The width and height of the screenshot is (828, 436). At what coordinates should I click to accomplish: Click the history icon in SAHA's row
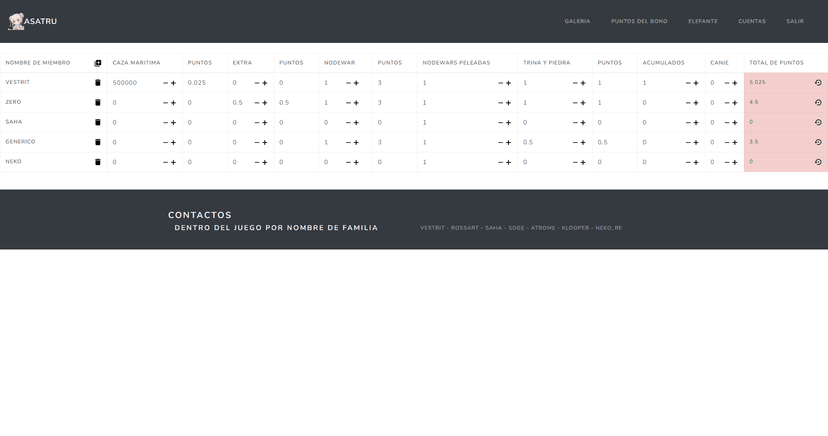(x=818, y=122)
